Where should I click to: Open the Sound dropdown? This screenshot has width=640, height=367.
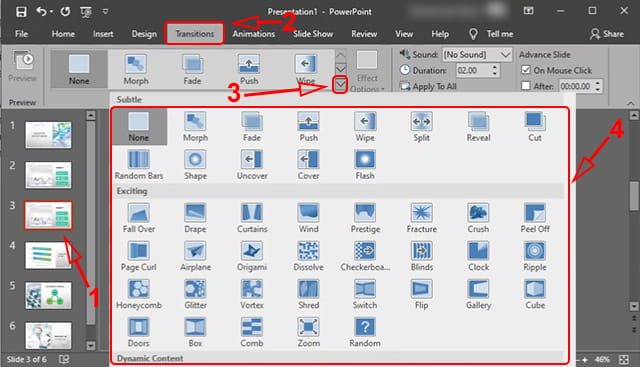point(505,54)
